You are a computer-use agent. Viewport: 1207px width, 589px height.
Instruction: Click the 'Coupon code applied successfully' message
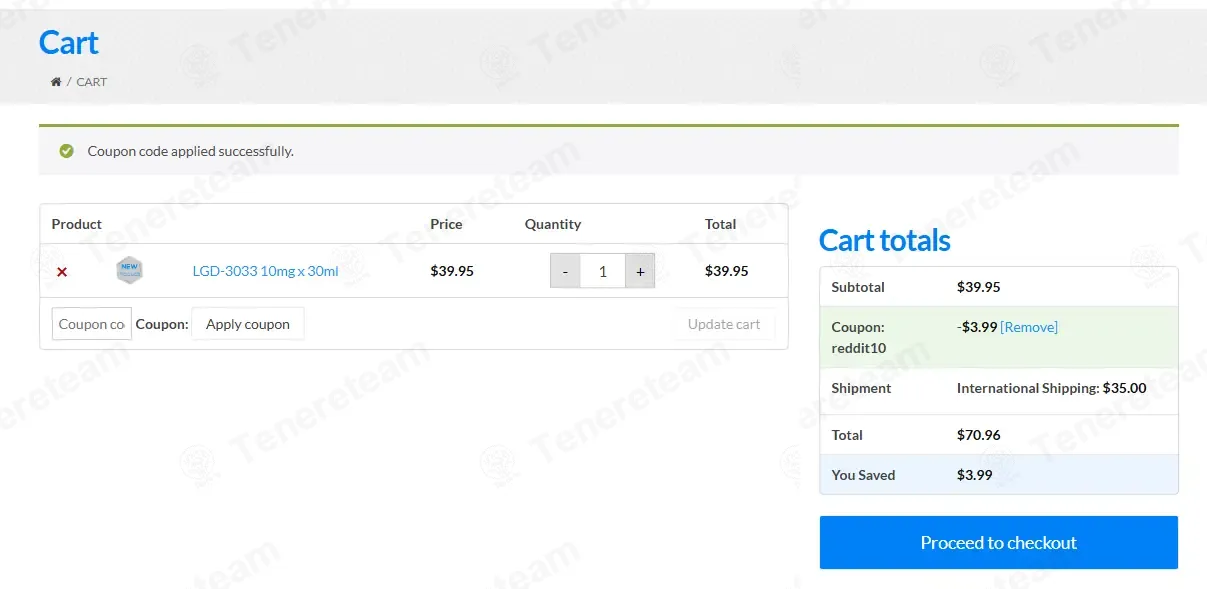tap(191, 151)
